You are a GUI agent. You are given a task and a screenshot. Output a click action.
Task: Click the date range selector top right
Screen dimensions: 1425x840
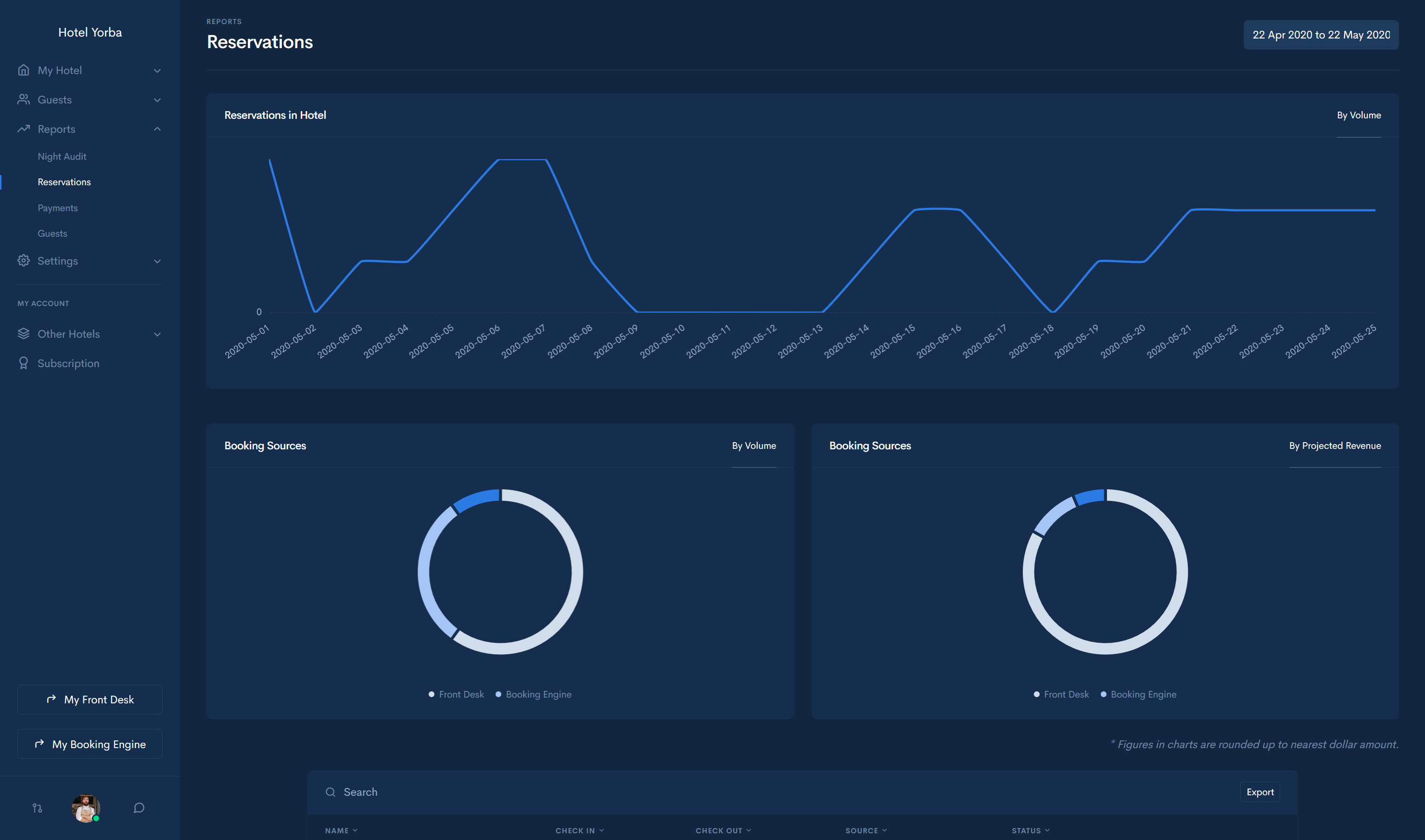click(x=1320, y=34)
